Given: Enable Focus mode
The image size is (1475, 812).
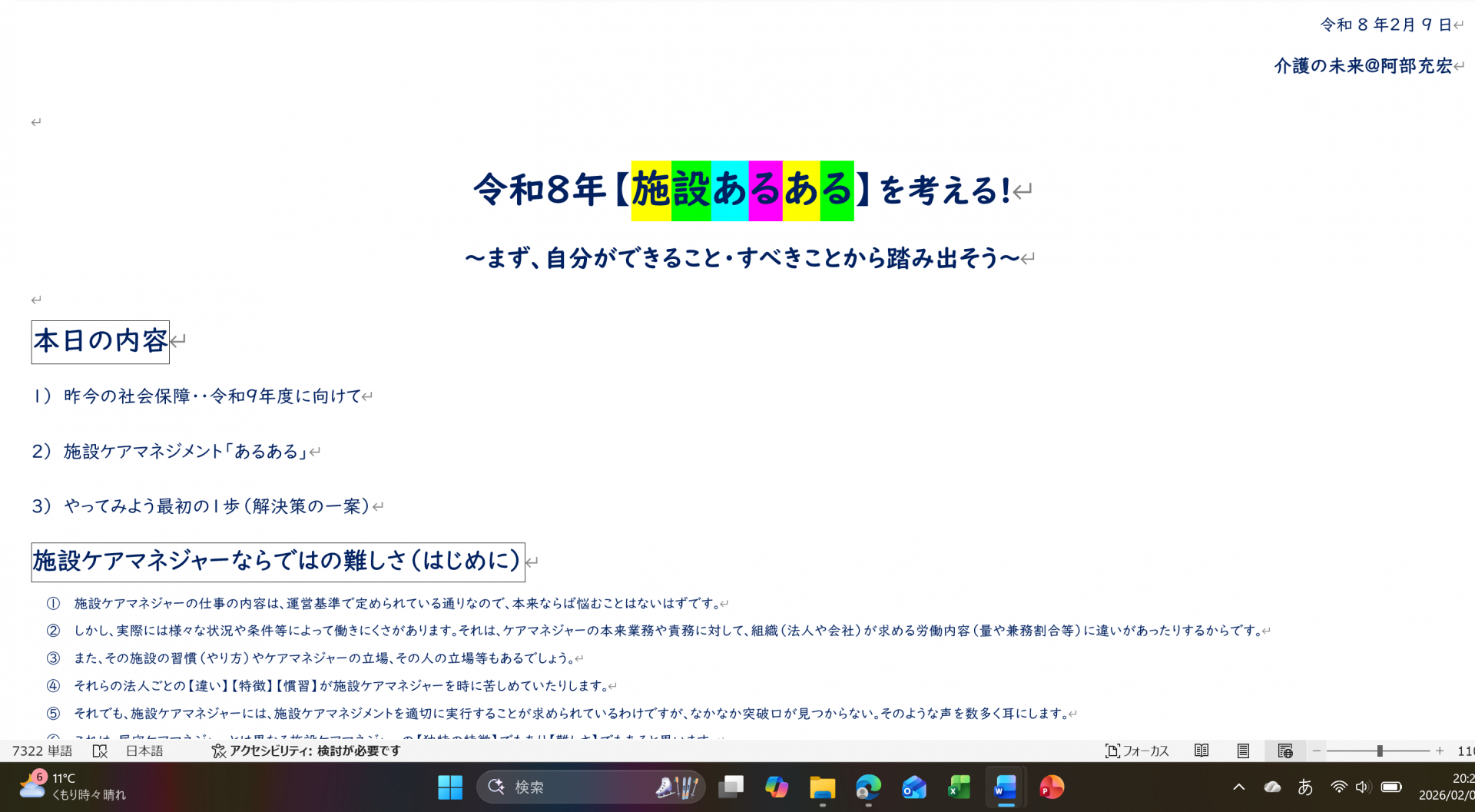Looking at the screenshot, I should [1137, 751].
